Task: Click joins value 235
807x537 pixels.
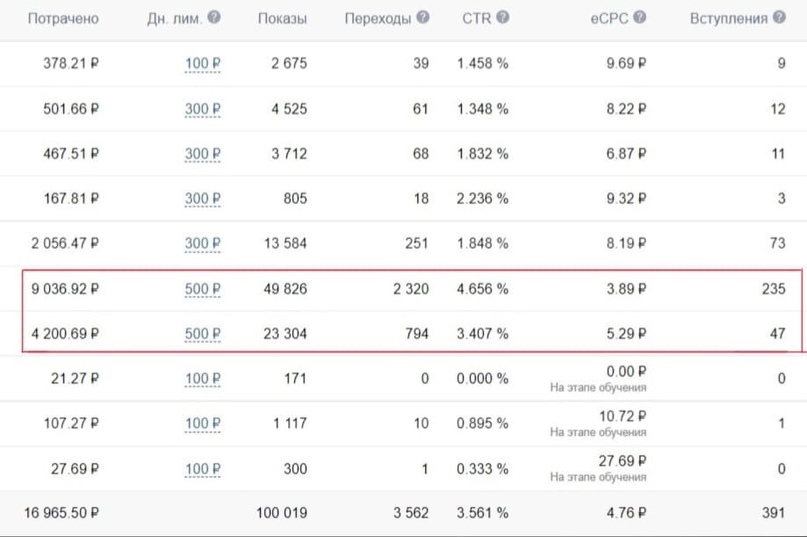Action: pos(774,288)
